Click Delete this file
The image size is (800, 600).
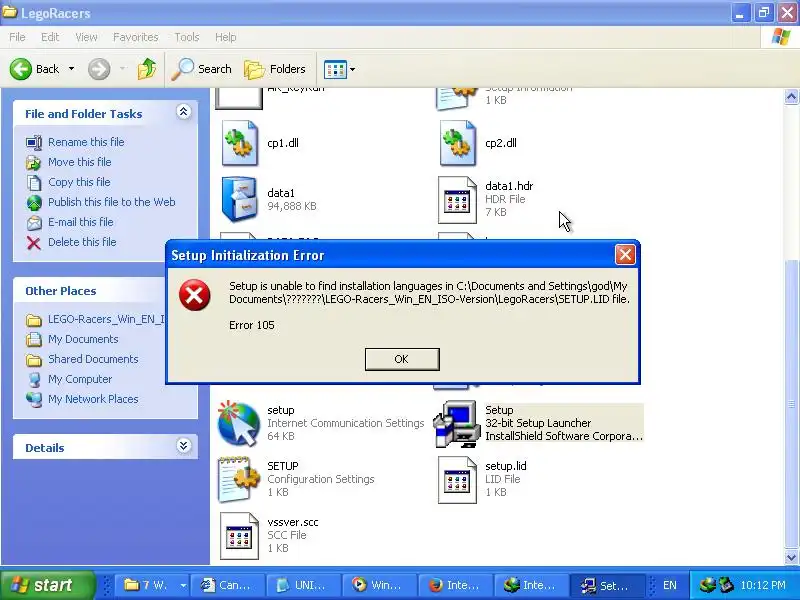tap(82, 242)
